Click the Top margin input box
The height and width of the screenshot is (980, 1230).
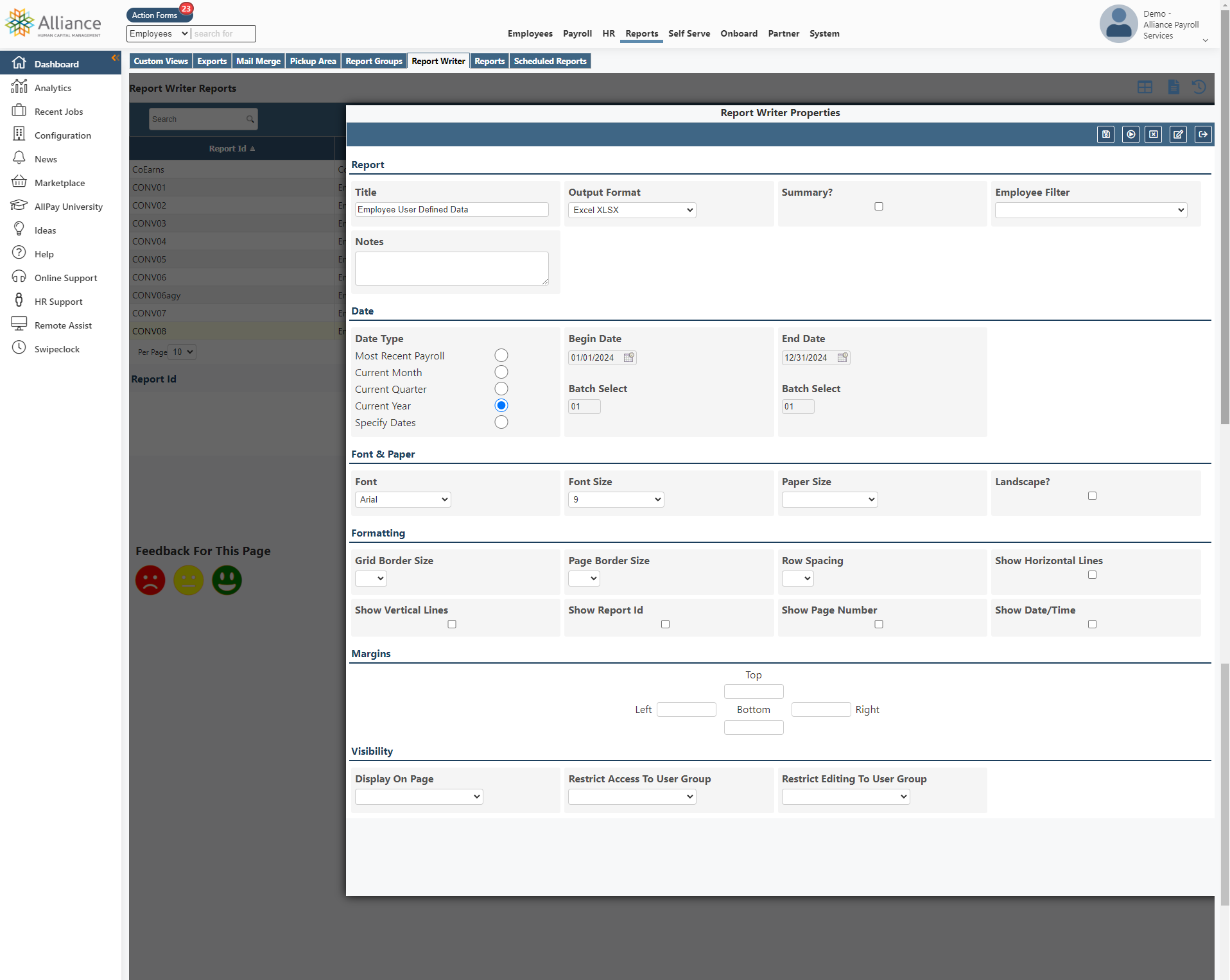click(754, 692)
